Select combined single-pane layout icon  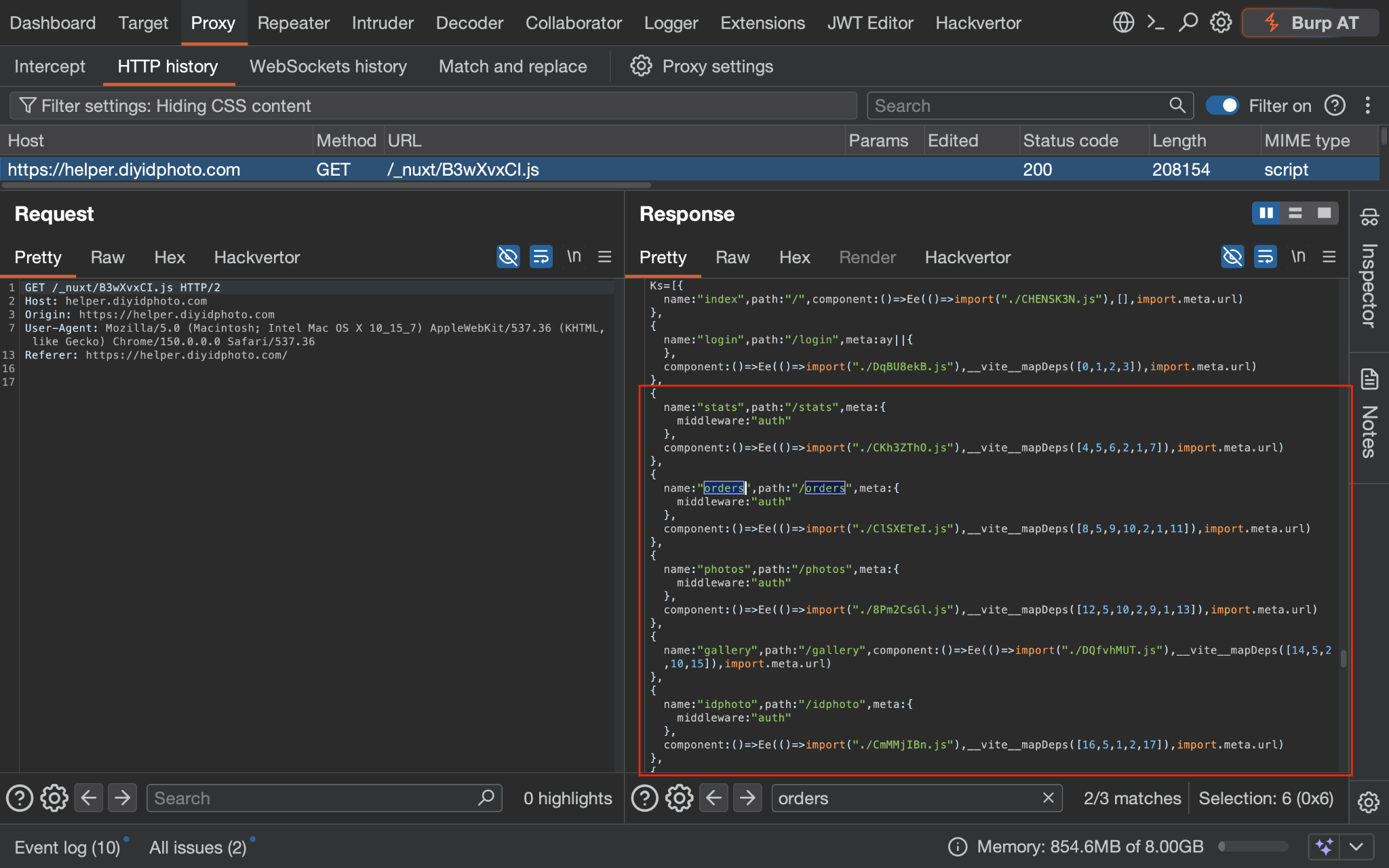1324,213
